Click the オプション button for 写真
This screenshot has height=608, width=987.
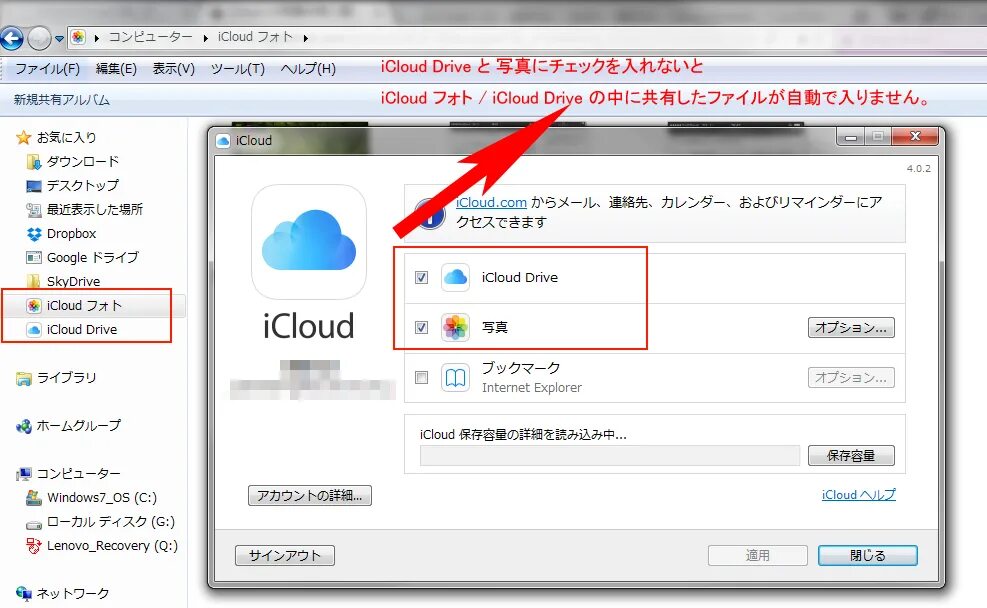tap(851, 327)
